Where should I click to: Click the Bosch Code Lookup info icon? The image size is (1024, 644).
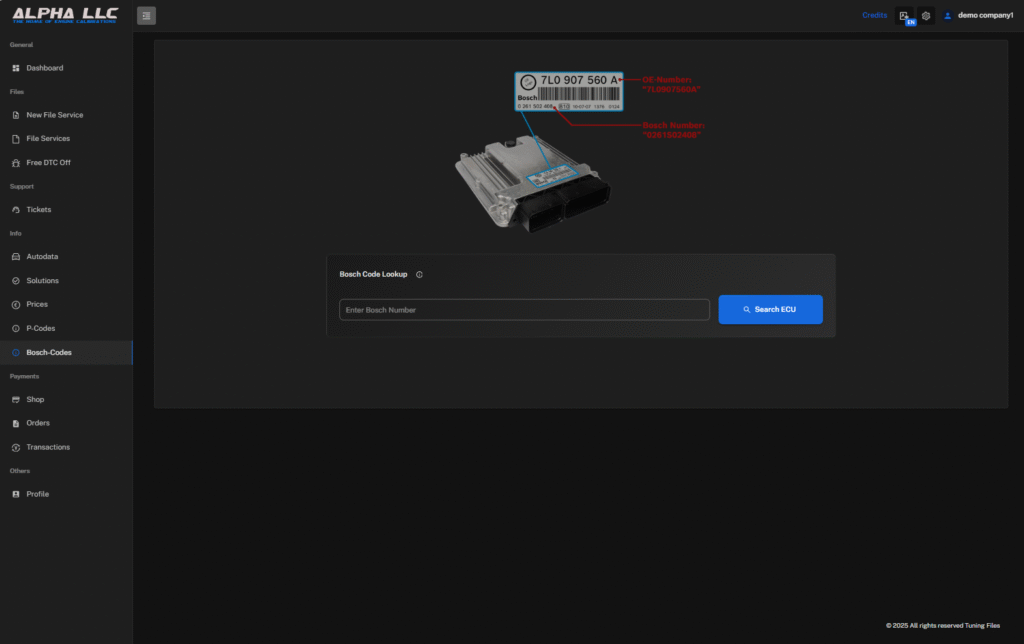419,275
